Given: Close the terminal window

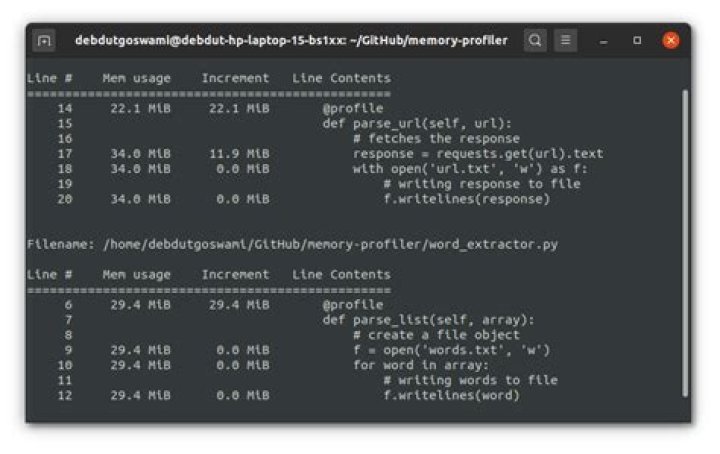Looking at the screenshot, I should coord(671,41).
